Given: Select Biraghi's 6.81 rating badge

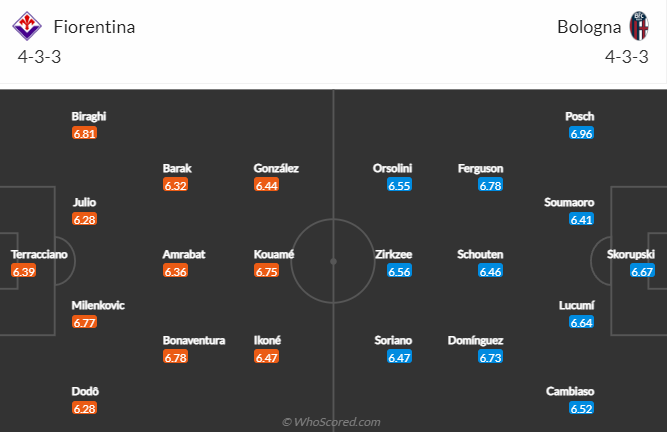Looking at the screenshot, I should (84, 133).
